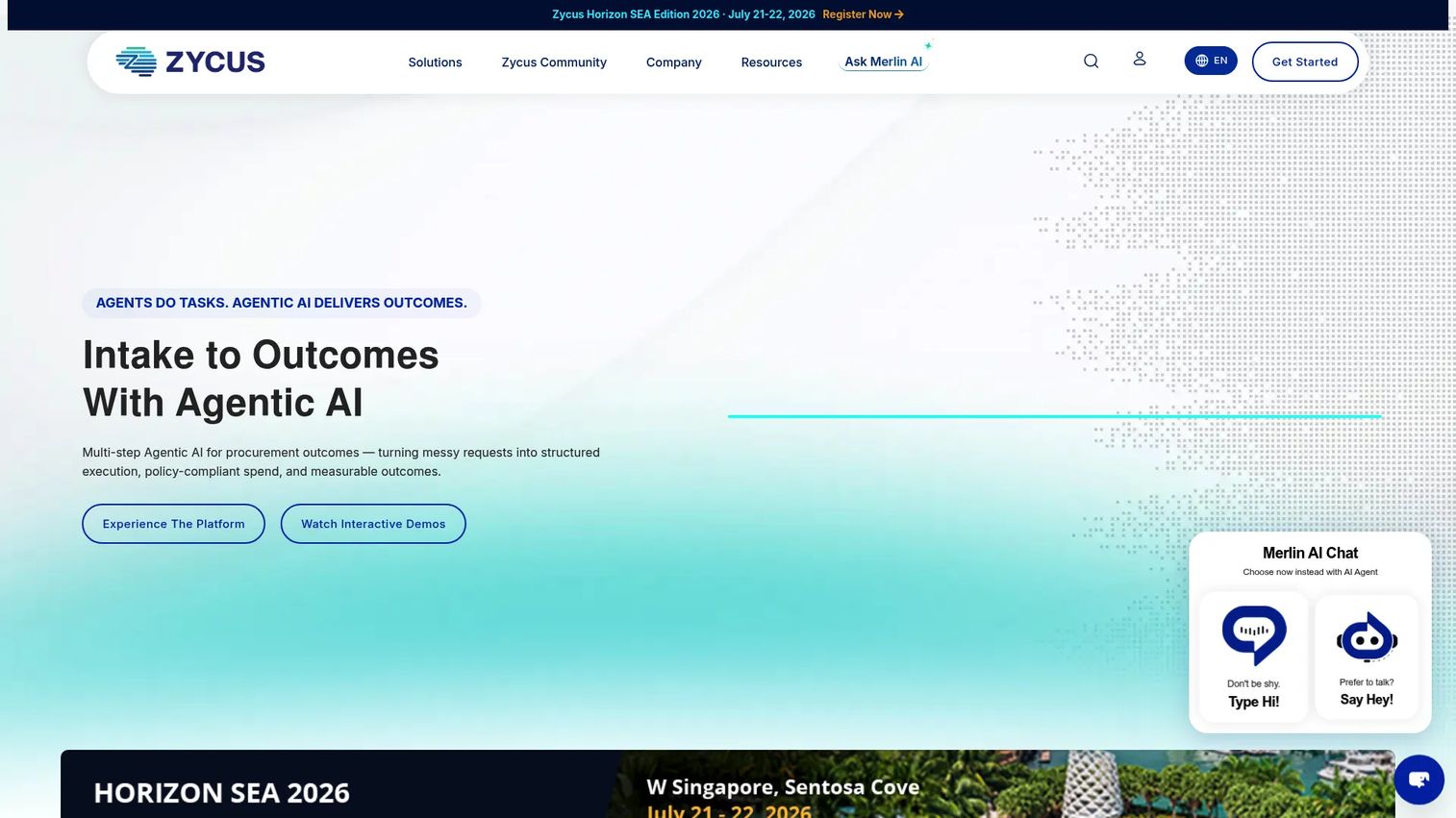Click the Zycus logo

(x=190, y=62)
